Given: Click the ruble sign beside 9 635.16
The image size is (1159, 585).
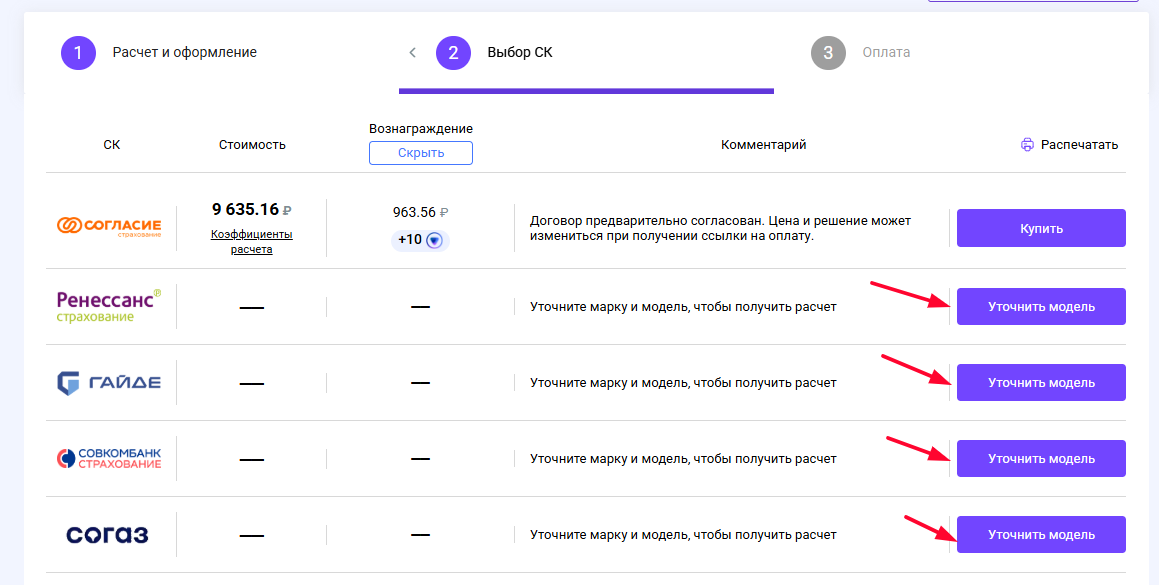Looking at the screenshot, I should coord(287,211).
